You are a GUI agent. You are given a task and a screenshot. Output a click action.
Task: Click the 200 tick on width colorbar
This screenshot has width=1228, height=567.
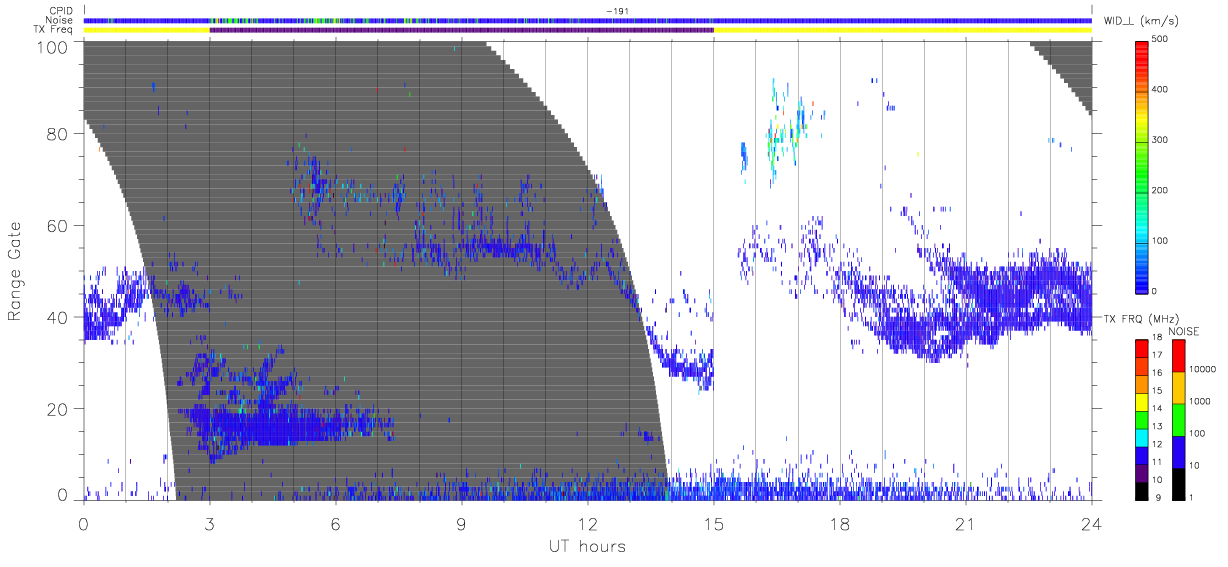(x=1160, y=190)
